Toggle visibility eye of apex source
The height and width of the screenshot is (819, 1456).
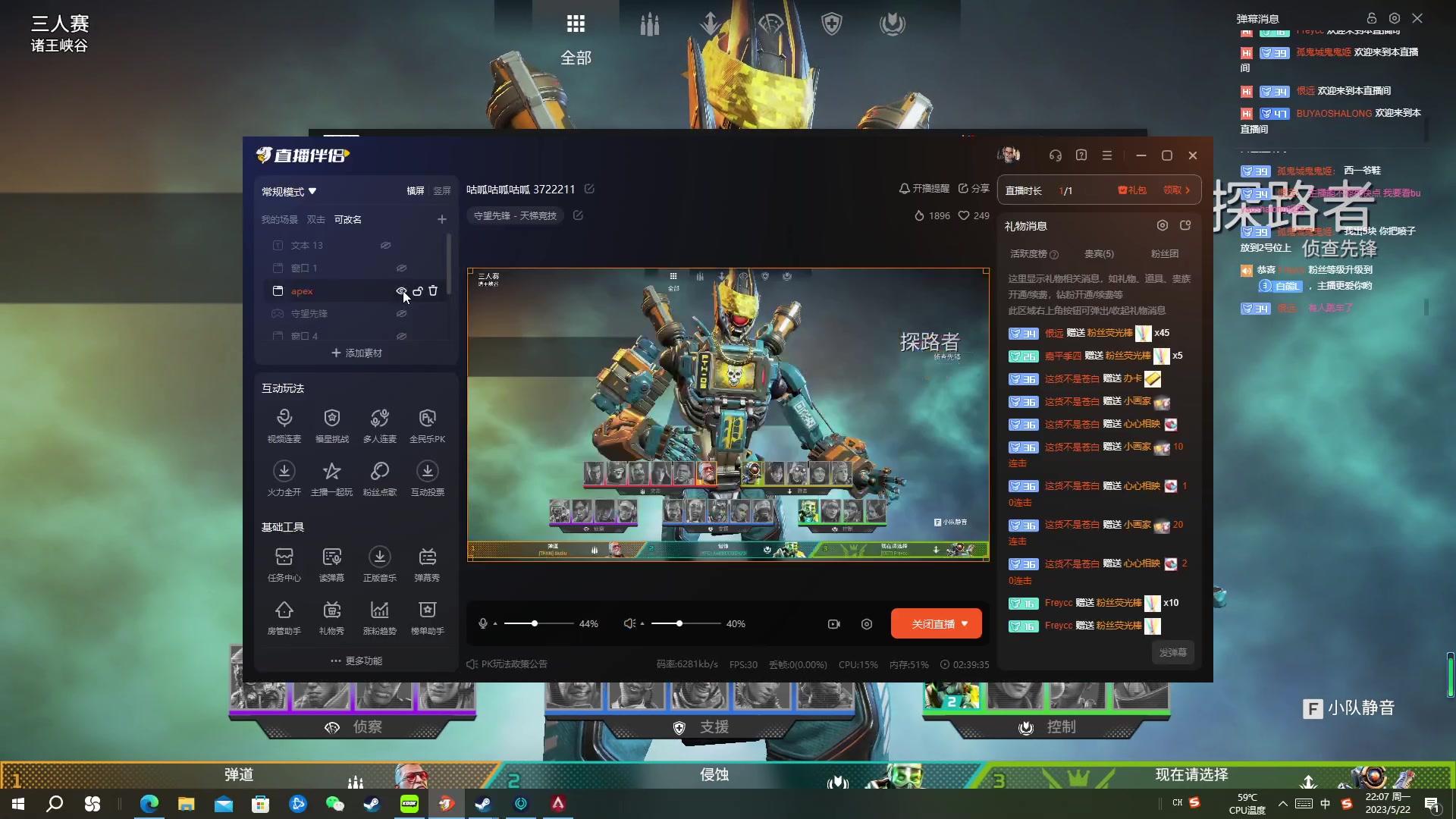[401, 290]
